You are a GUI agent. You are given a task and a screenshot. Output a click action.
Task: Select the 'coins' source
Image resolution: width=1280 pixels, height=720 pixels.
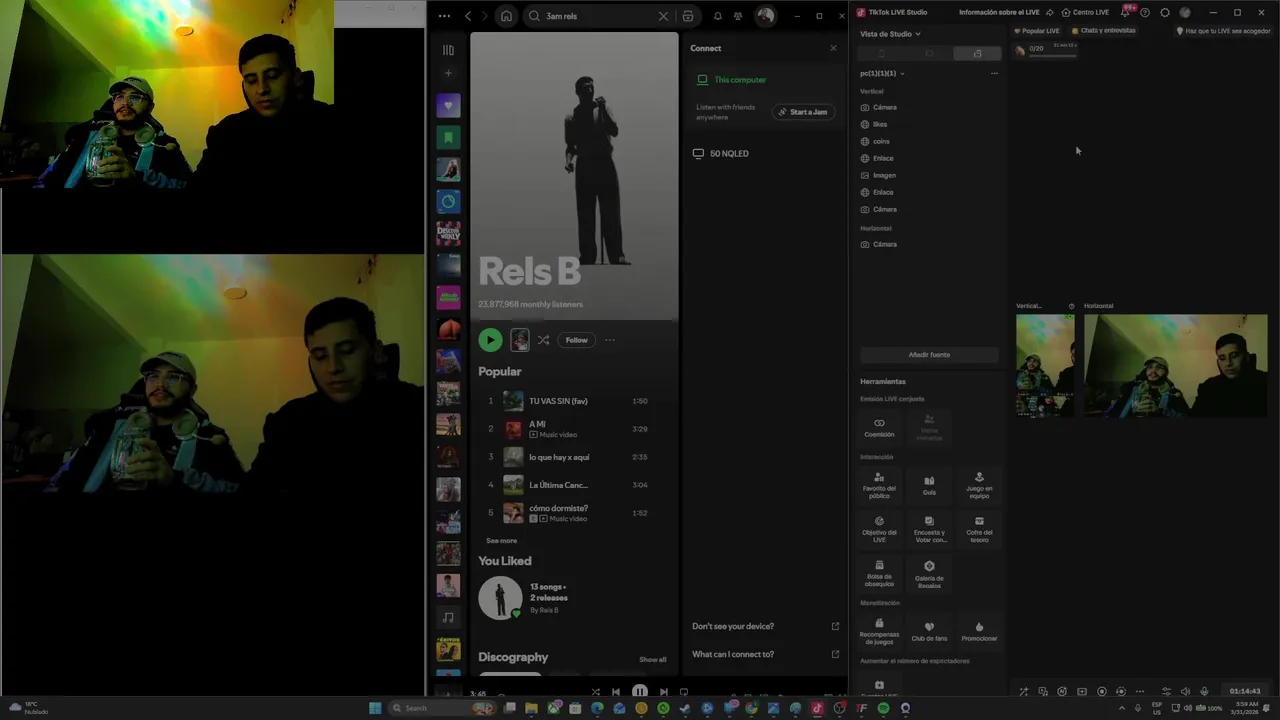click(881, 141)
